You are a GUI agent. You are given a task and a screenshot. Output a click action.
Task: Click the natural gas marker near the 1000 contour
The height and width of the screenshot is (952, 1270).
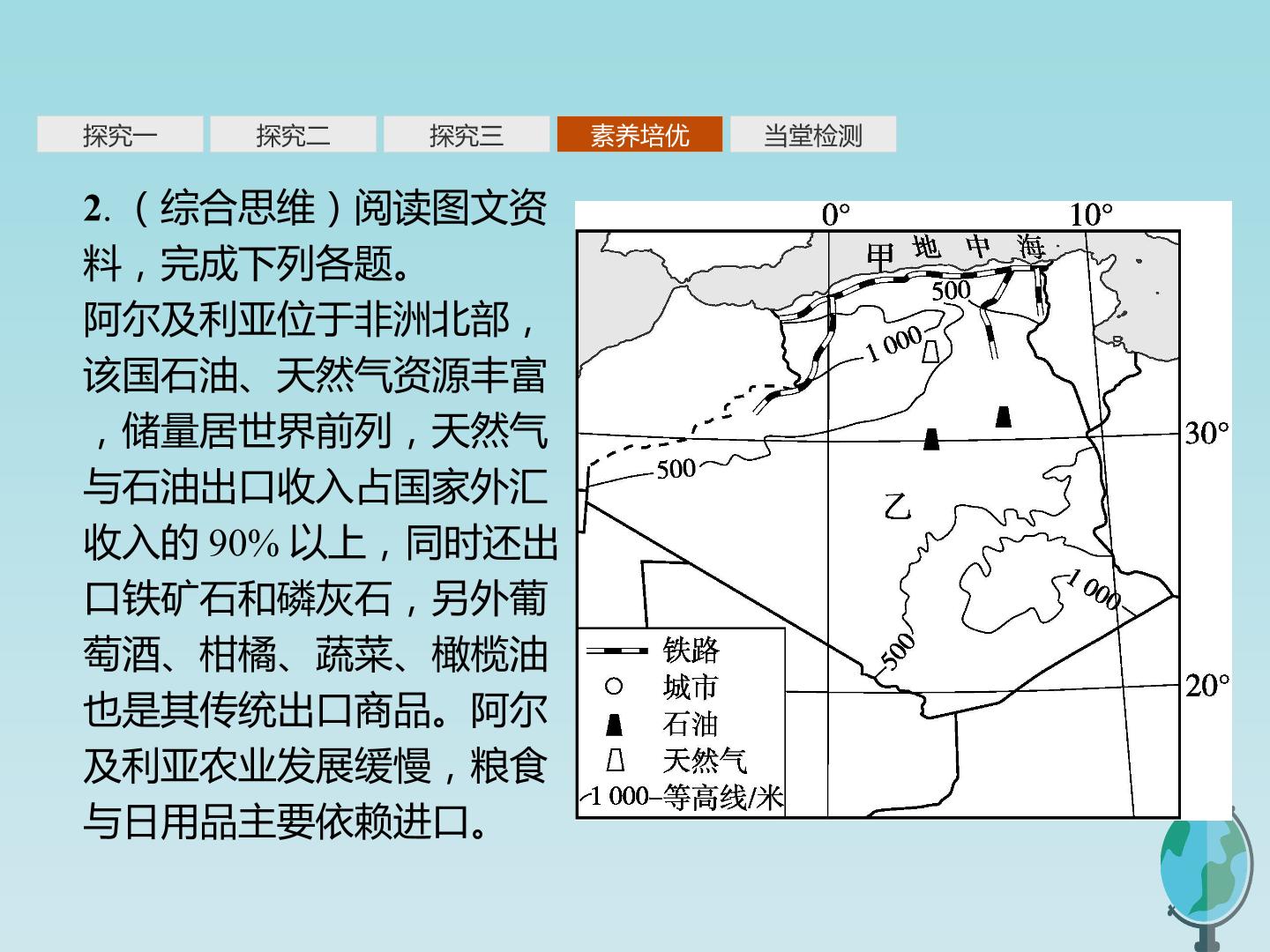point(930,353)
